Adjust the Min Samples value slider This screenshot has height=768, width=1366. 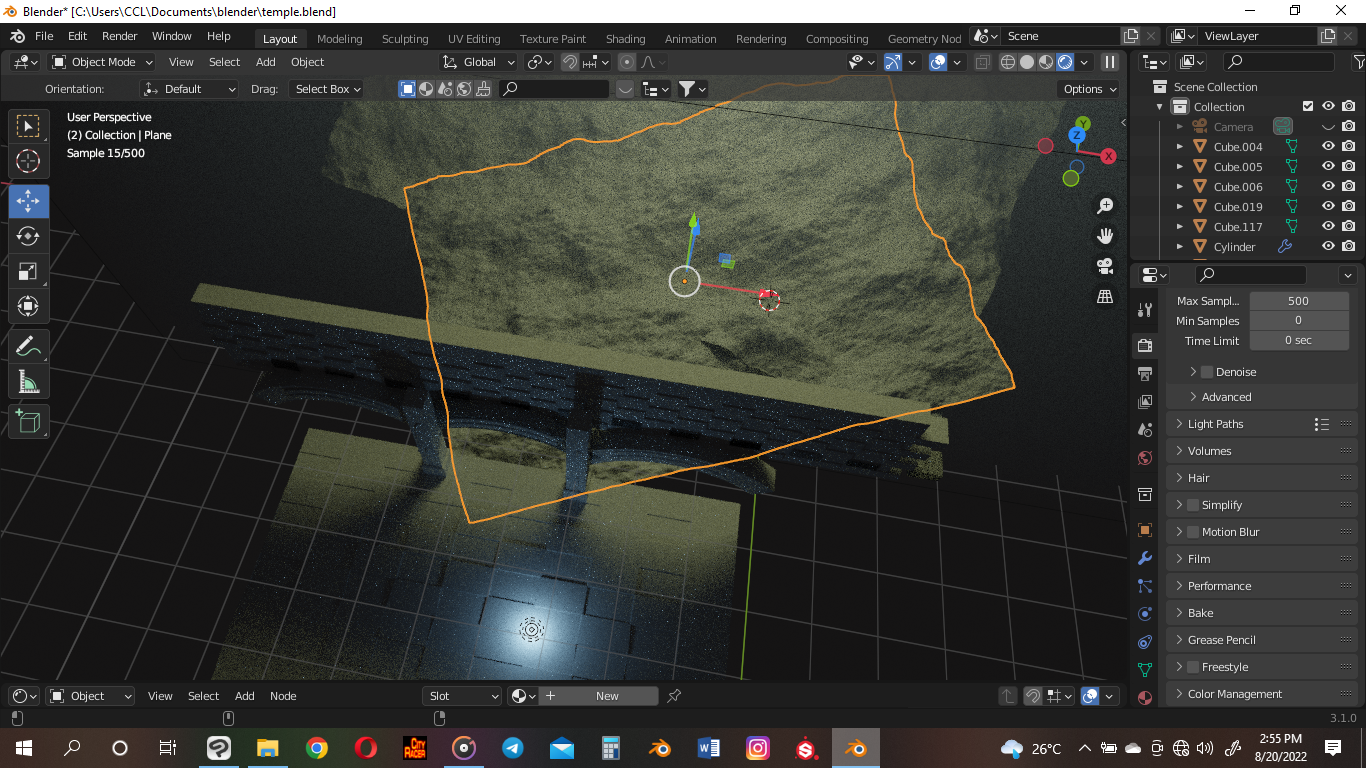coord(1299,320)
